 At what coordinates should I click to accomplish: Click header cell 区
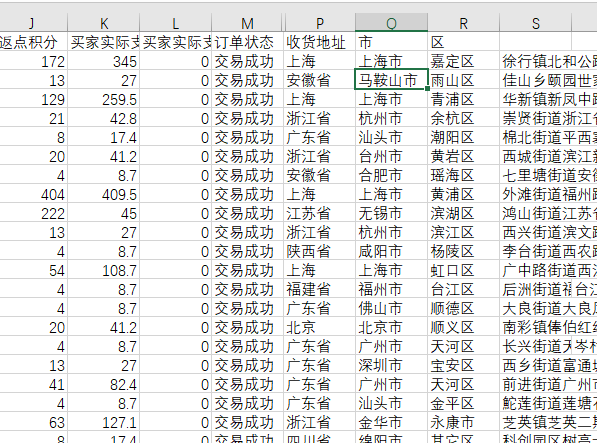click(463, 41)
